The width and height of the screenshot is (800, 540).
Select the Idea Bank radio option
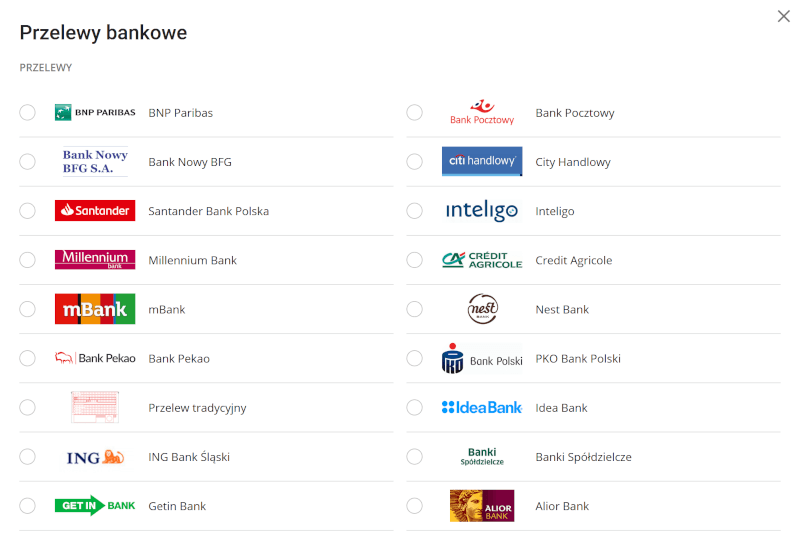coord(414,408)
